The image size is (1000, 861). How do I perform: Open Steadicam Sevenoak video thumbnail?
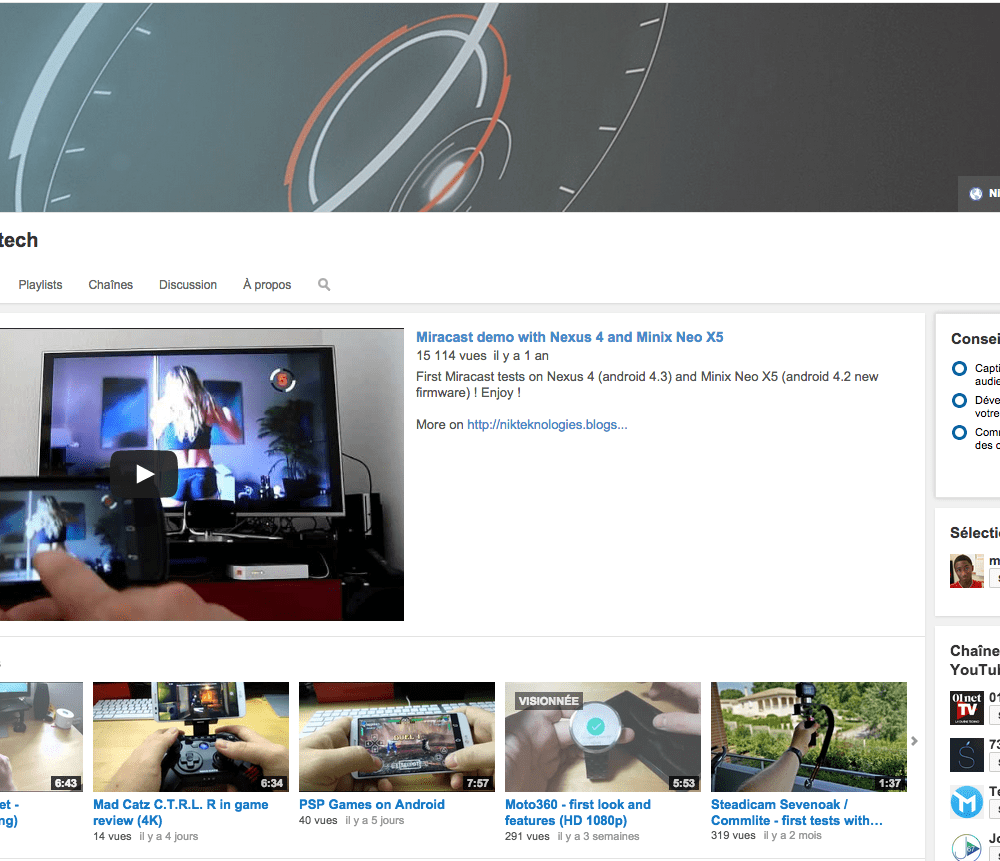click(x=809, y=737)
